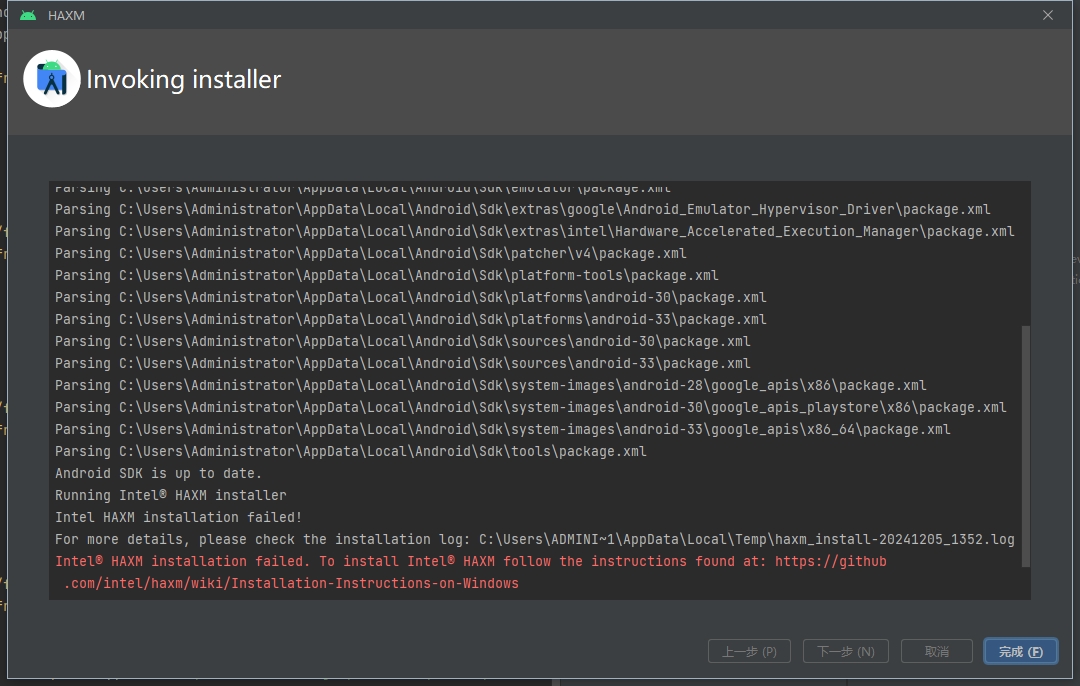This screenshot has height=686, width=1080.
Task: Click the 'Invoking installer' heading
Action: click(x=183, y=79)
